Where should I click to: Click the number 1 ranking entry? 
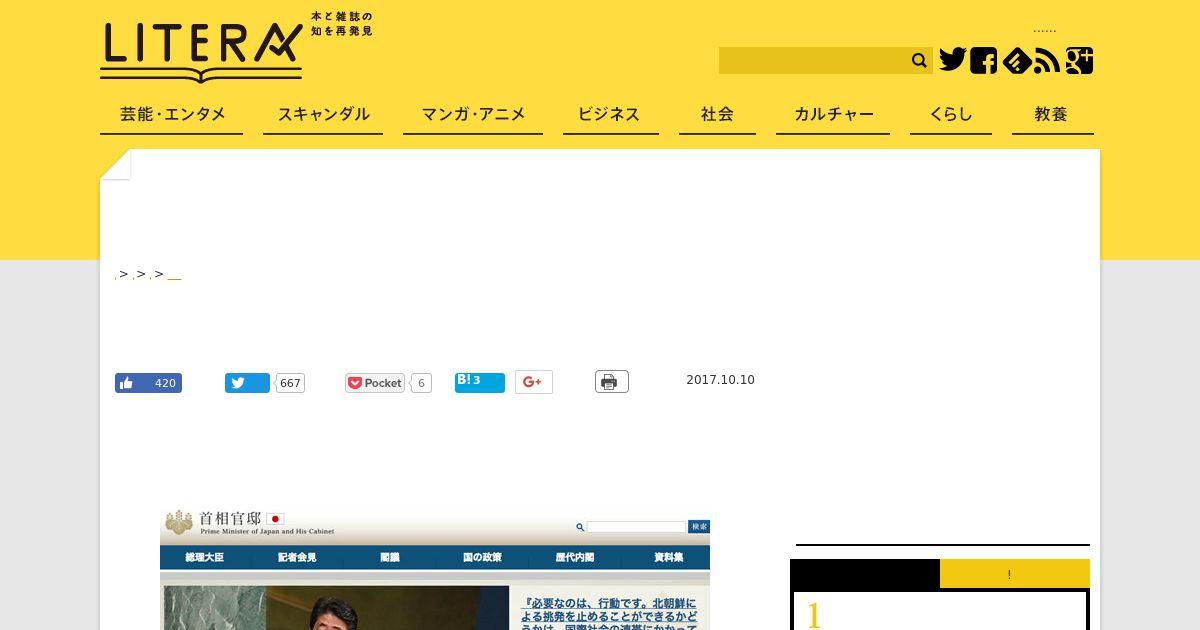814,615
